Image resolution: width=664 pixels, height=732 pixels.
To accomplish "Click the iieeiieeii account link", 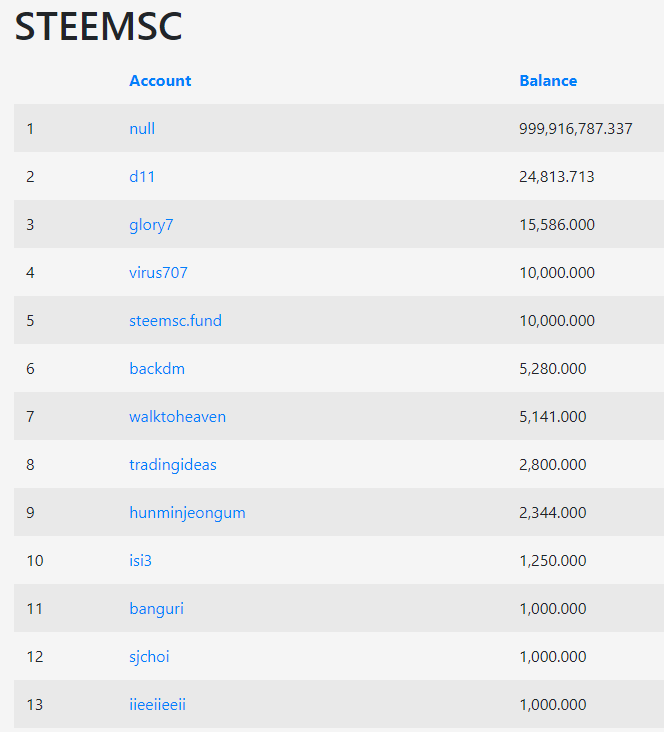I will click(157, 704).
